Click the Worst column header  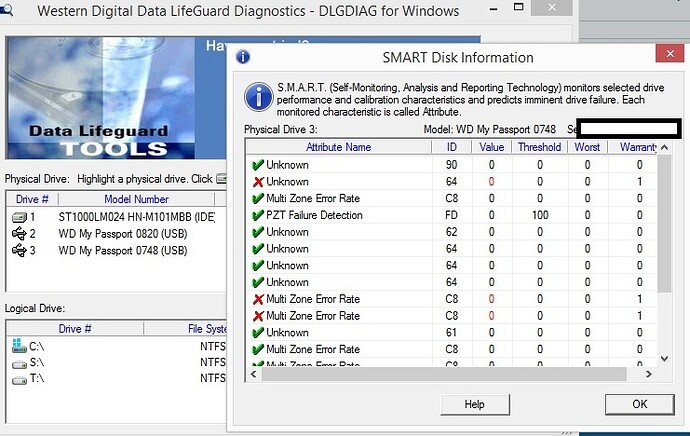click(x=587, y=147)
